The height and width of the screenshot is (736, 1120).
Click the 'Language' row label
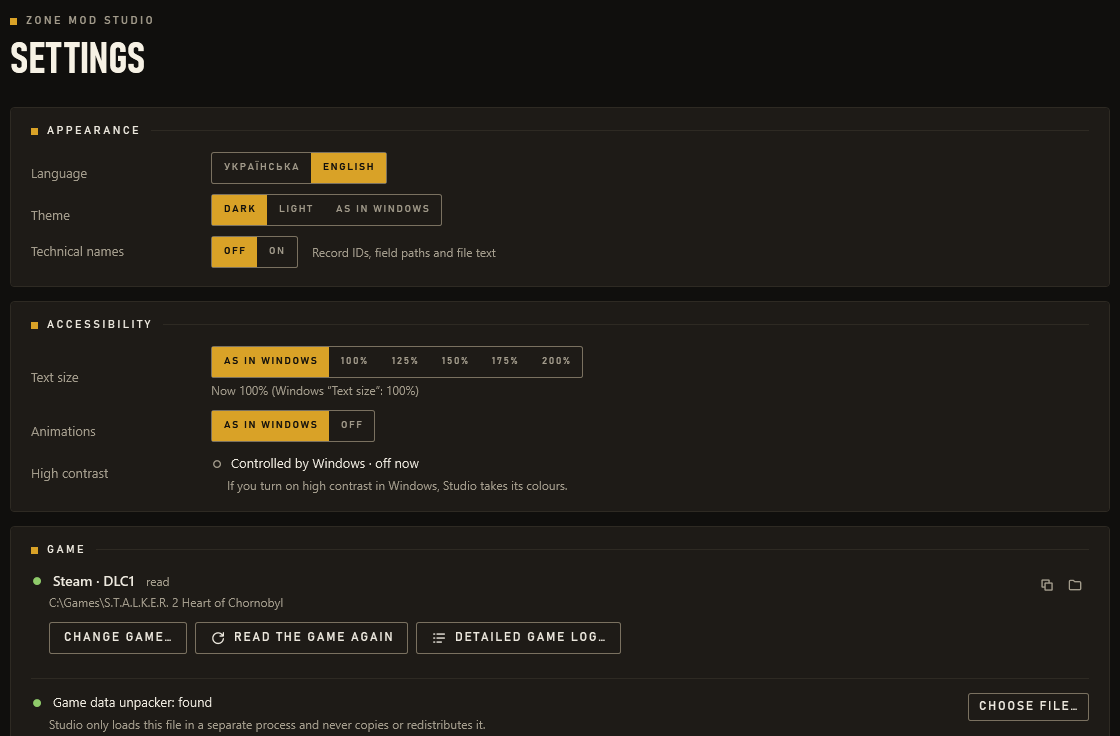(59, 174)
